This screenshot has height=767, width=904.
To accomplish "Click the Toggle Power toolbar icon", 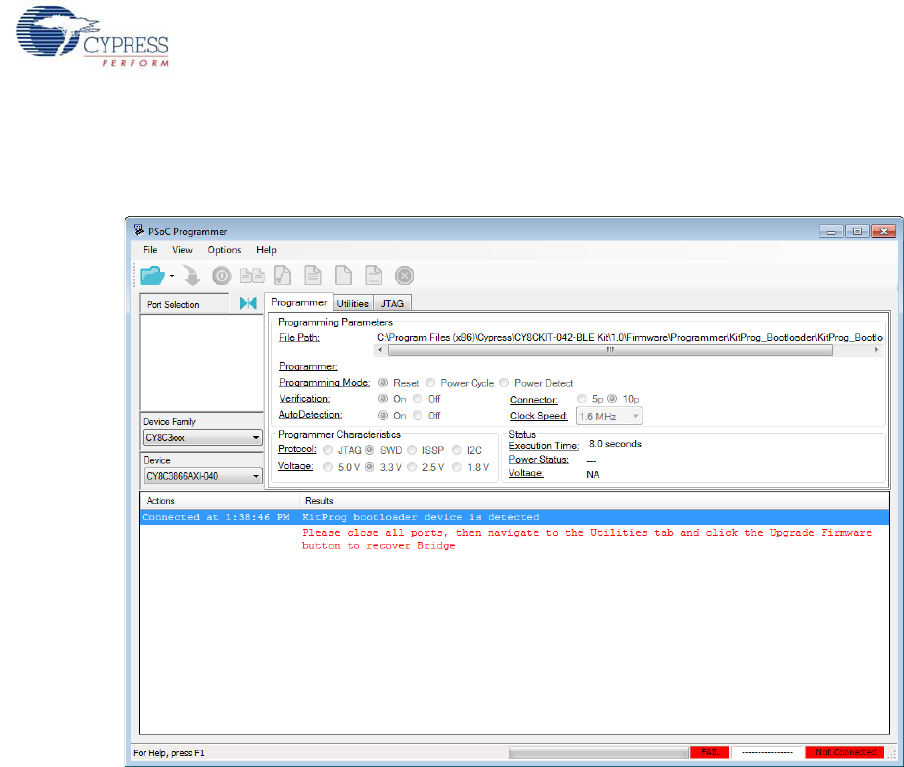I will (x=221, y=276).
